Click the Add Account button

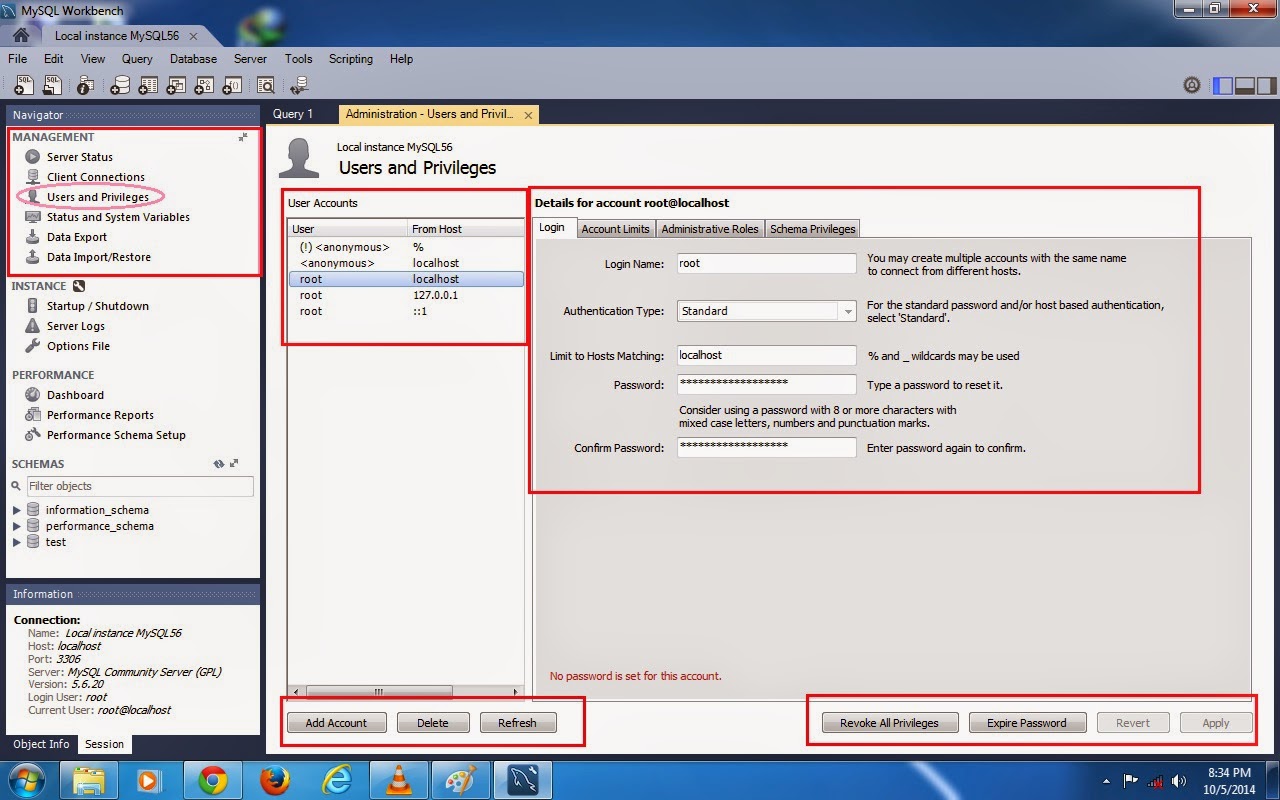tap(336, 723)
